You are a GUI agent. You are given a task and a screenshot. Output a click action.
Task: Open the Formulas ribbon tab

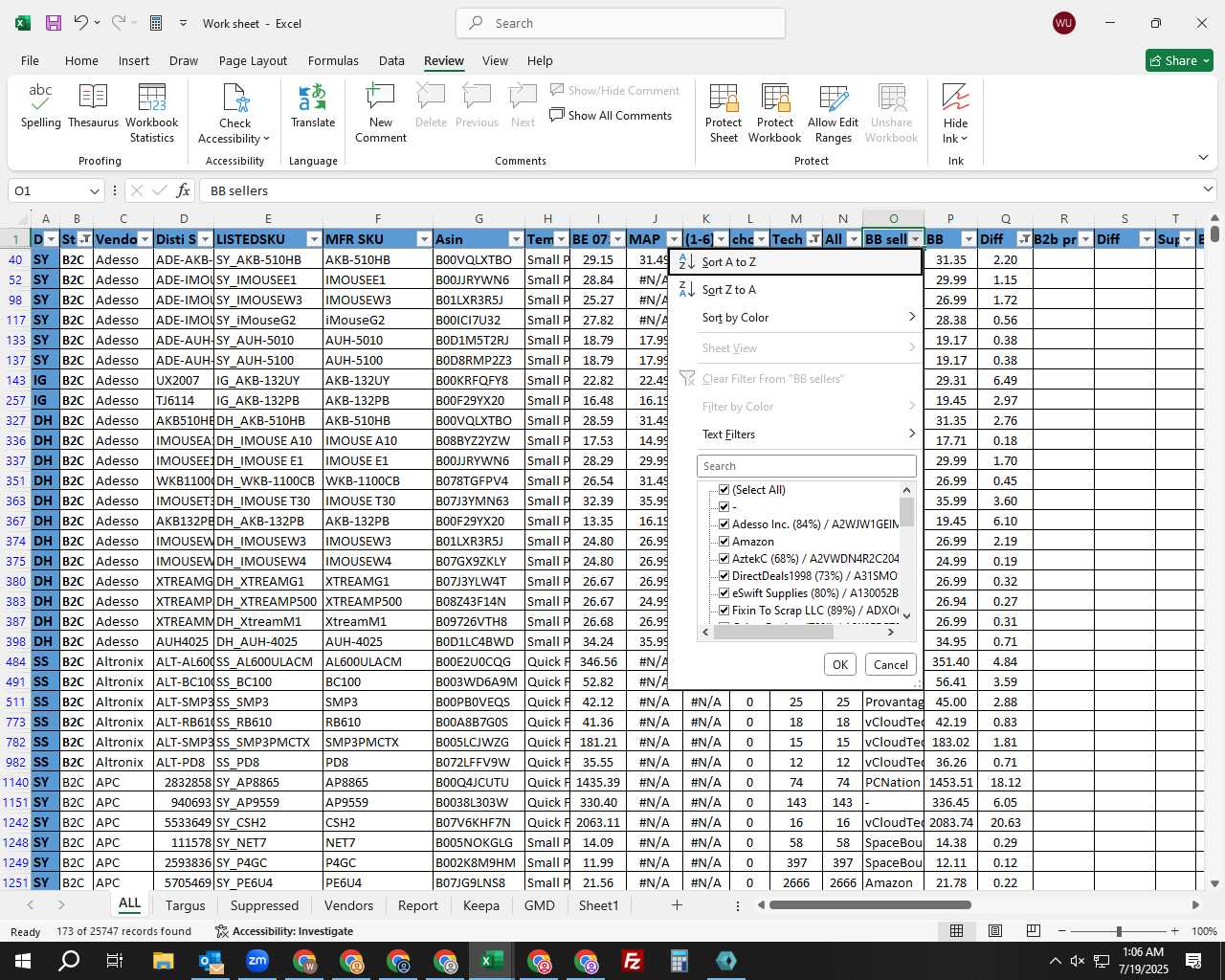pyautogui.click(x=333, y=60)
